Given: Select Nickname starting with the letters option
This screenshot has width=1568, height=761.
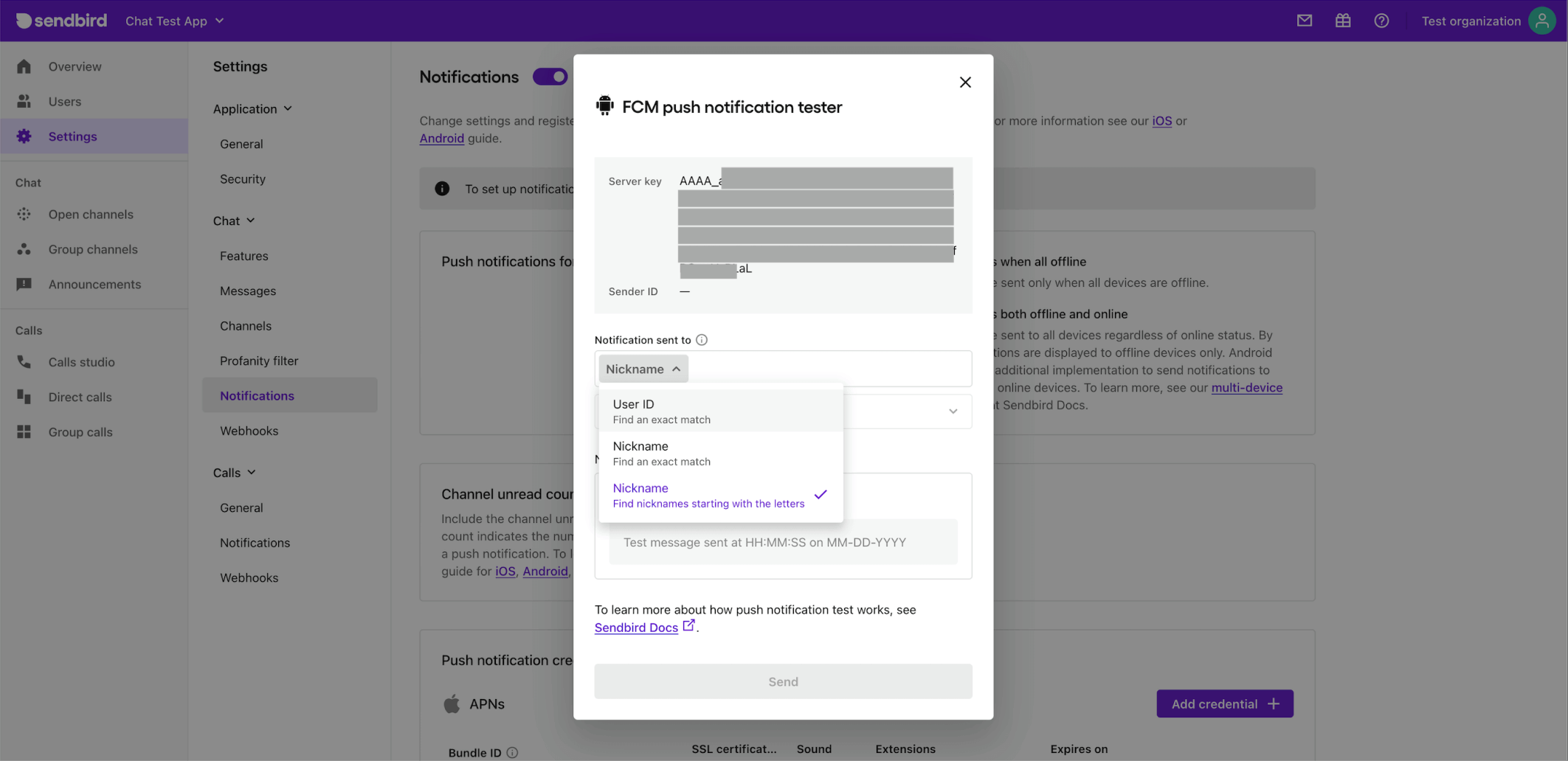Looking at the screenshot, I should (721, 495).
